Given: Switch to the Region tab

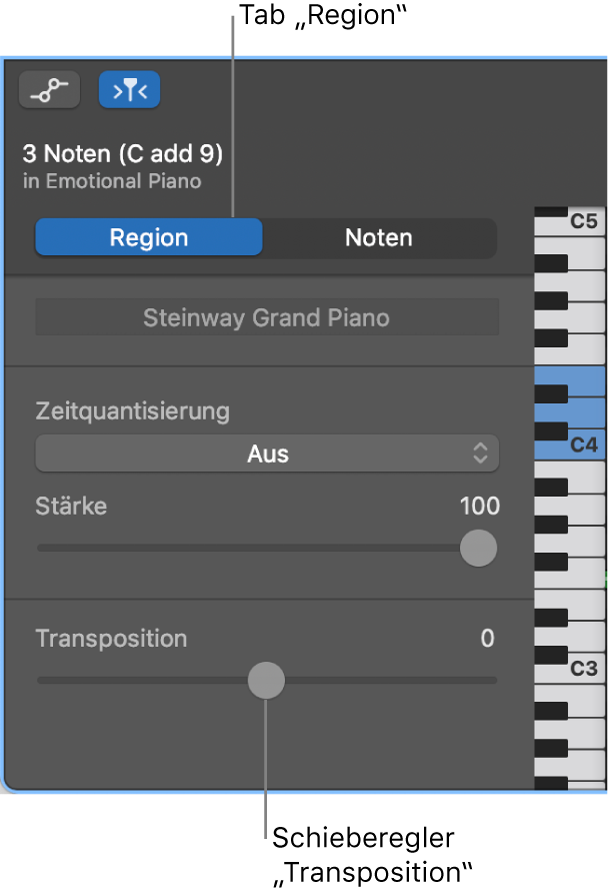Looking at the screenshot, I should pyautogui.click(x=148, y=237).
